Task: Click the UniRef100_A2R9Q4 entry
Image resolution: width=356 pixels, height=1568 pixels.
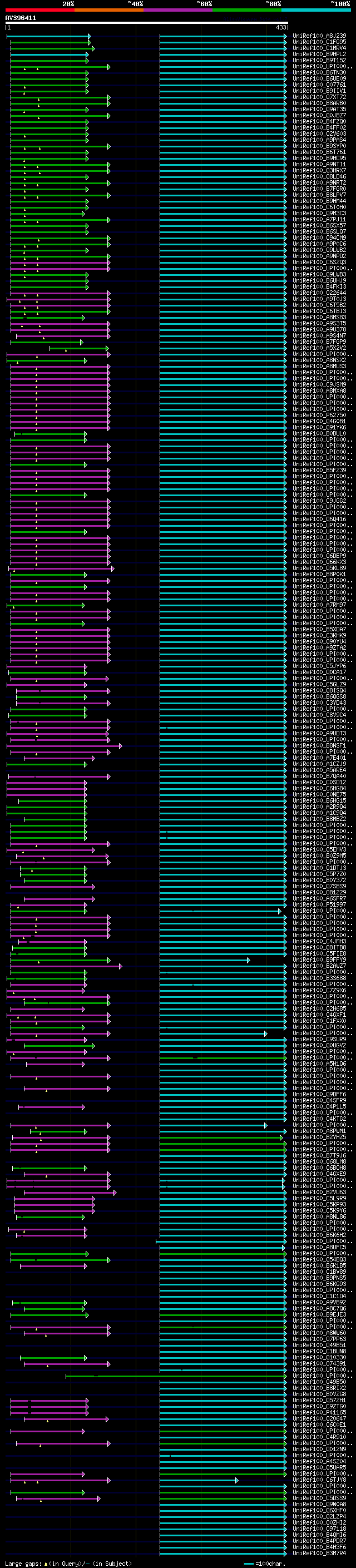Action: [x=319, y=807]
